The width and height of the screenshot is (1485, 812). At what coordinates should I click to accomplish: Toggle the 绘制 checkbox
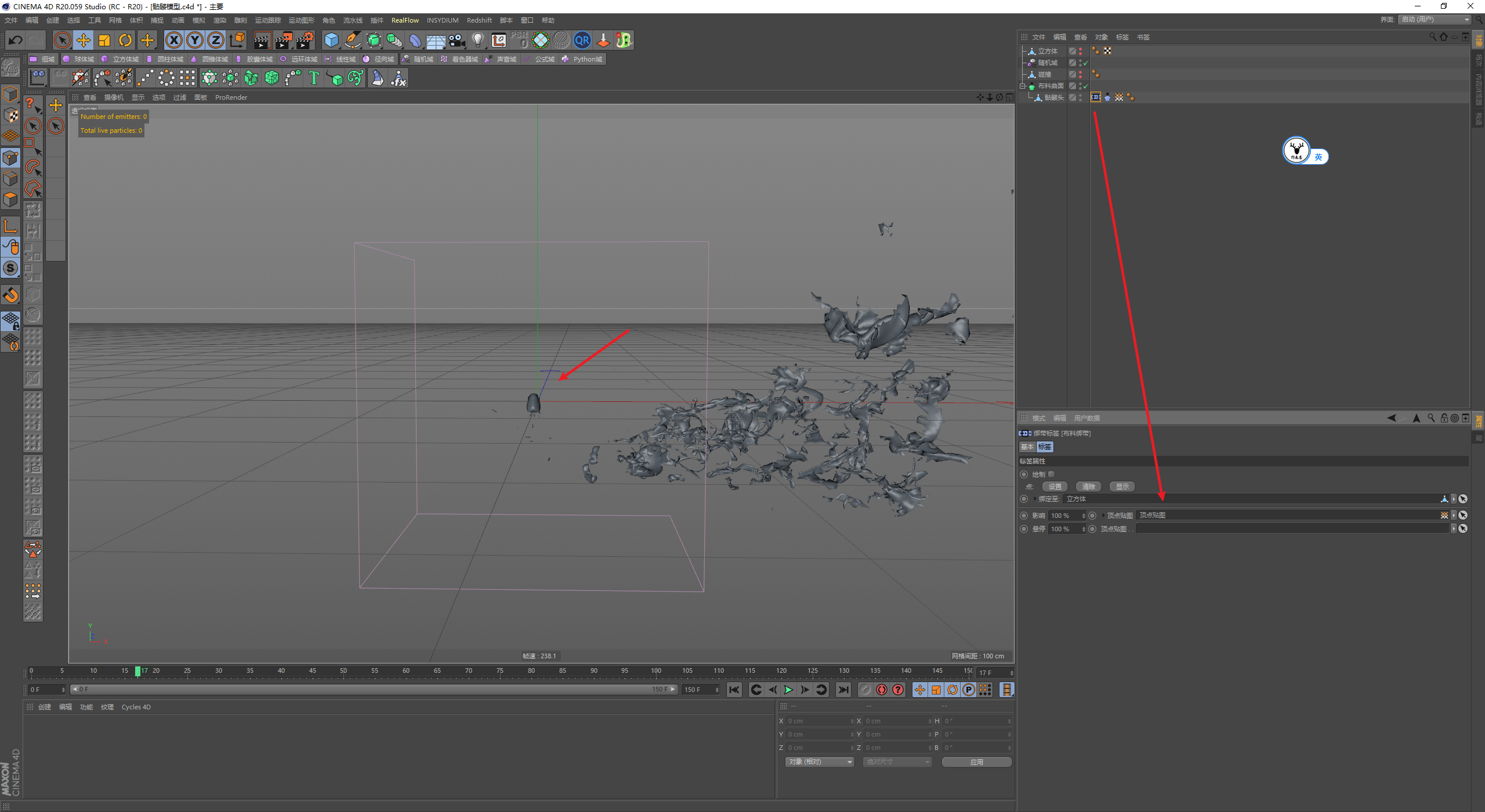click(x=1051, y=474)
